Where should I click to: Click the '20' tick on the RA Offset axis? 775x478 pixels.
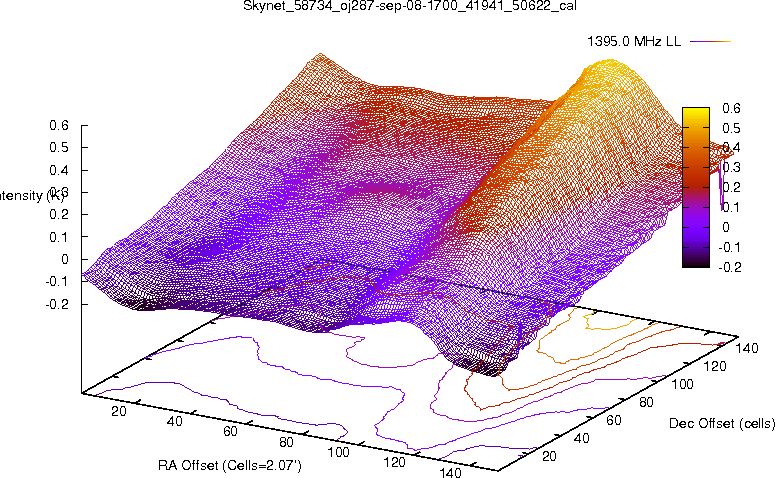point(119,411)
